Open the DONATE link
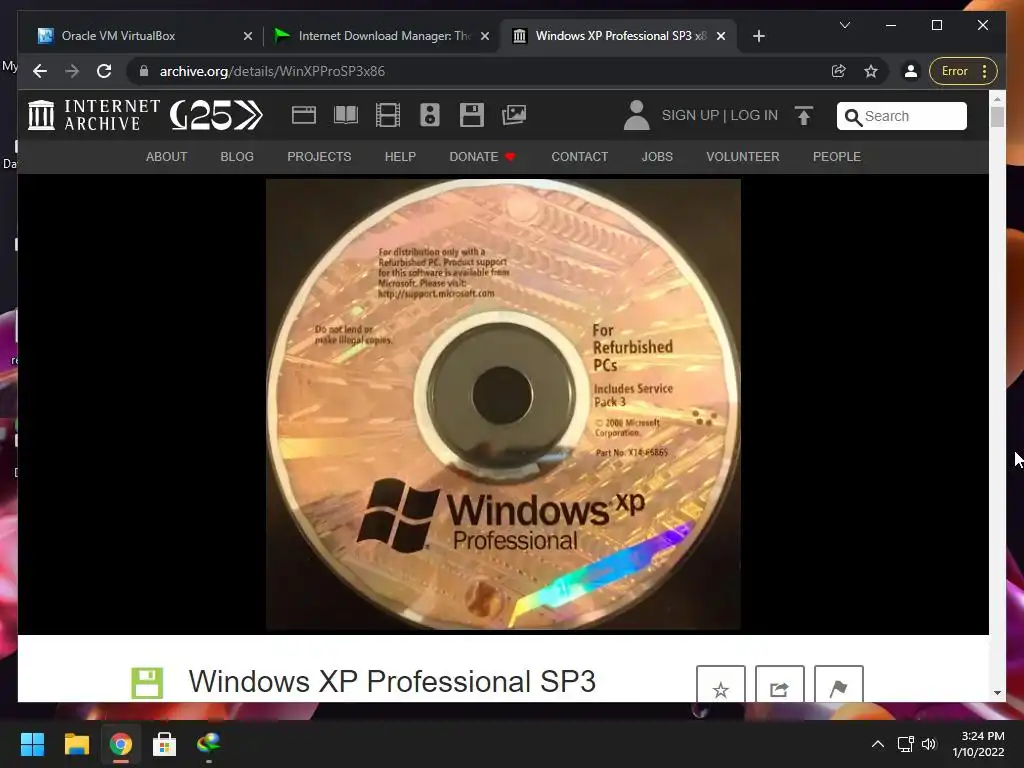This screenshot has height=768, width=1024. (482, 157)
